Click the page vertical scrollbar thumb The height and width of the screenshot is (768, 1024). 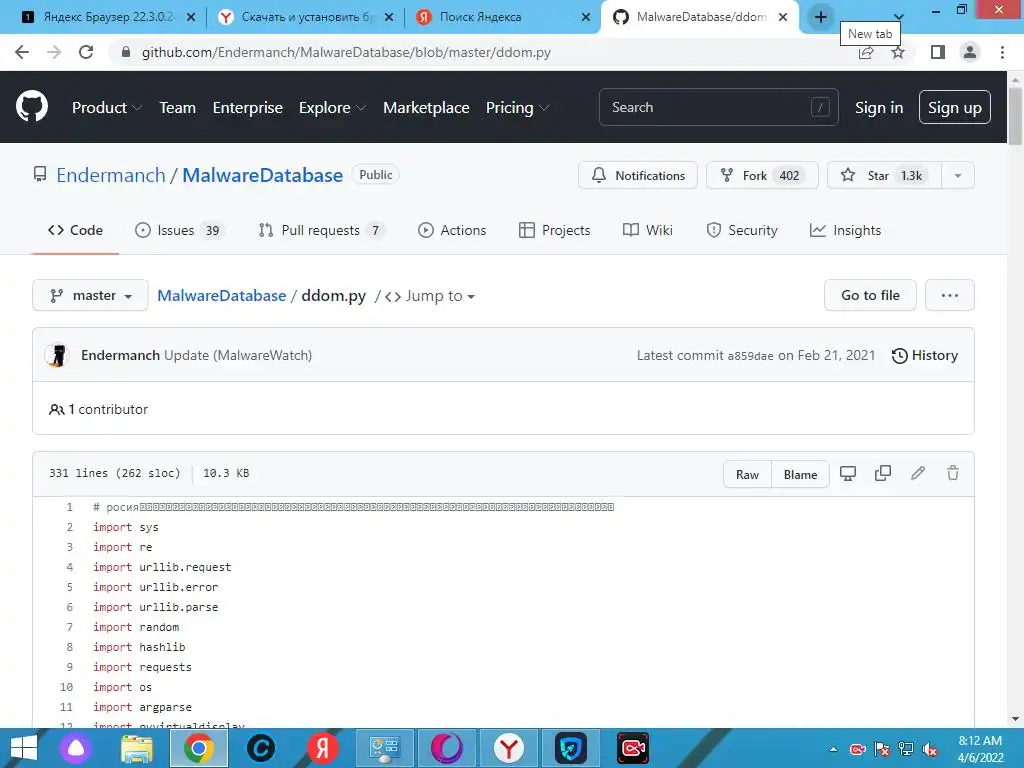tap(1015, 115)
